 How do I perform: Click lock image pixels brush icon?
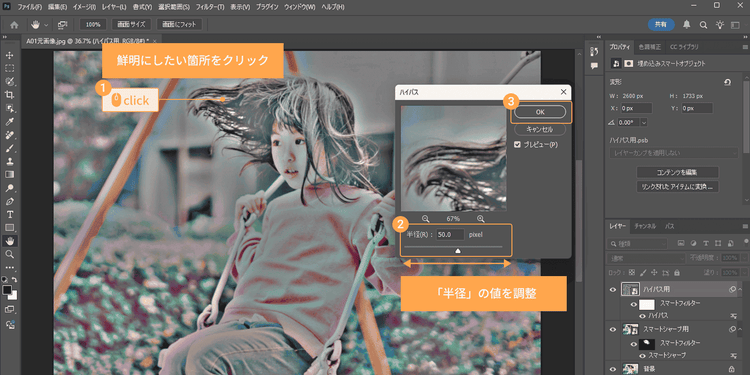pos(643,272)
